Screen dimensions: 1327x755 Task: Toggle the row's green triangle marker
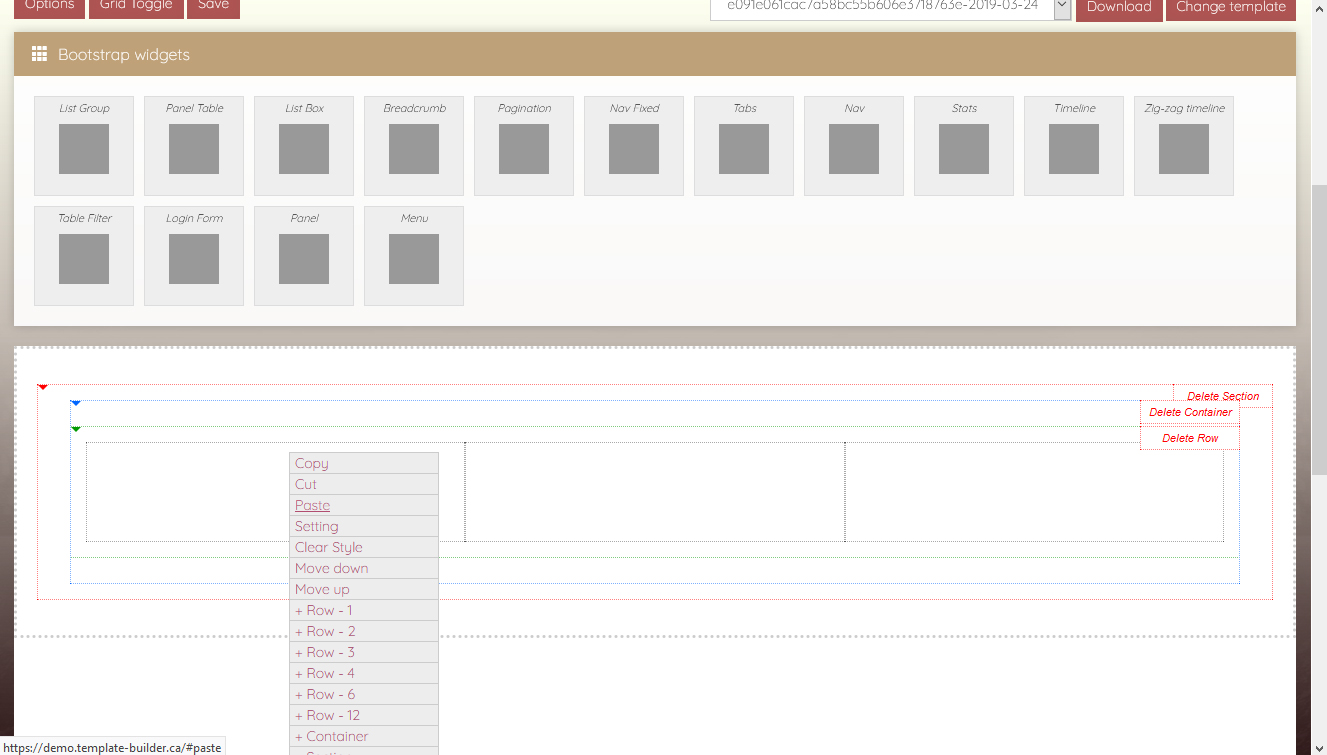point(76,429)
